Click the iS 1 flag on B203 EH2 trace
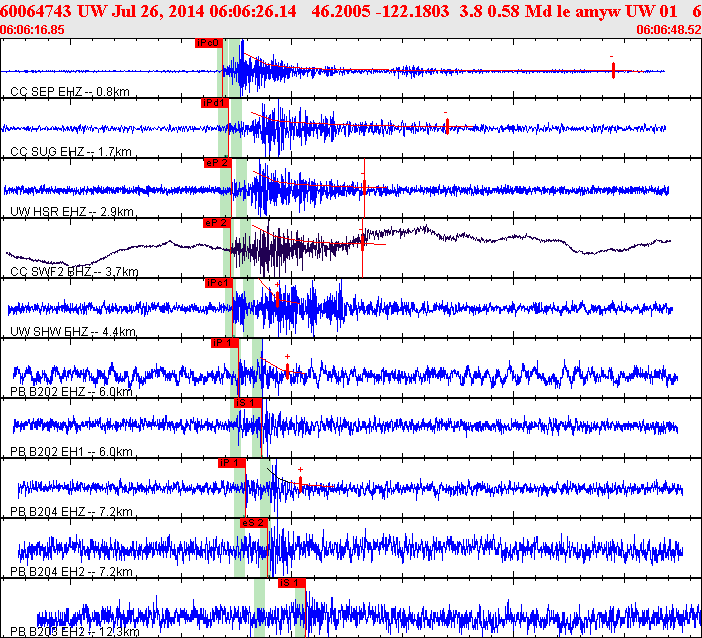Viewport: 702px width, 638px height. pos(291,583)
